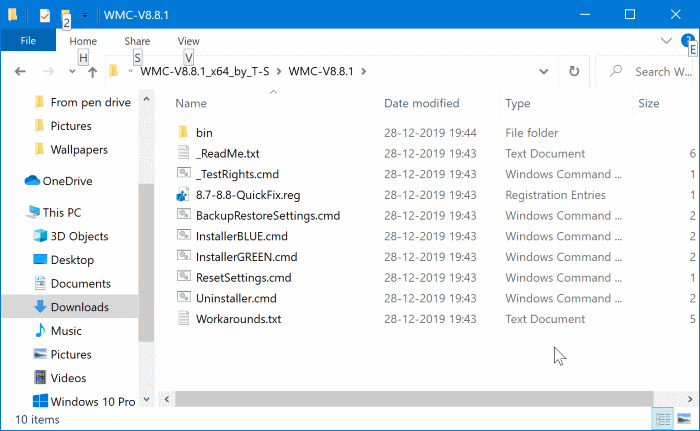Open the Share ribbon tab

(137, 41)
